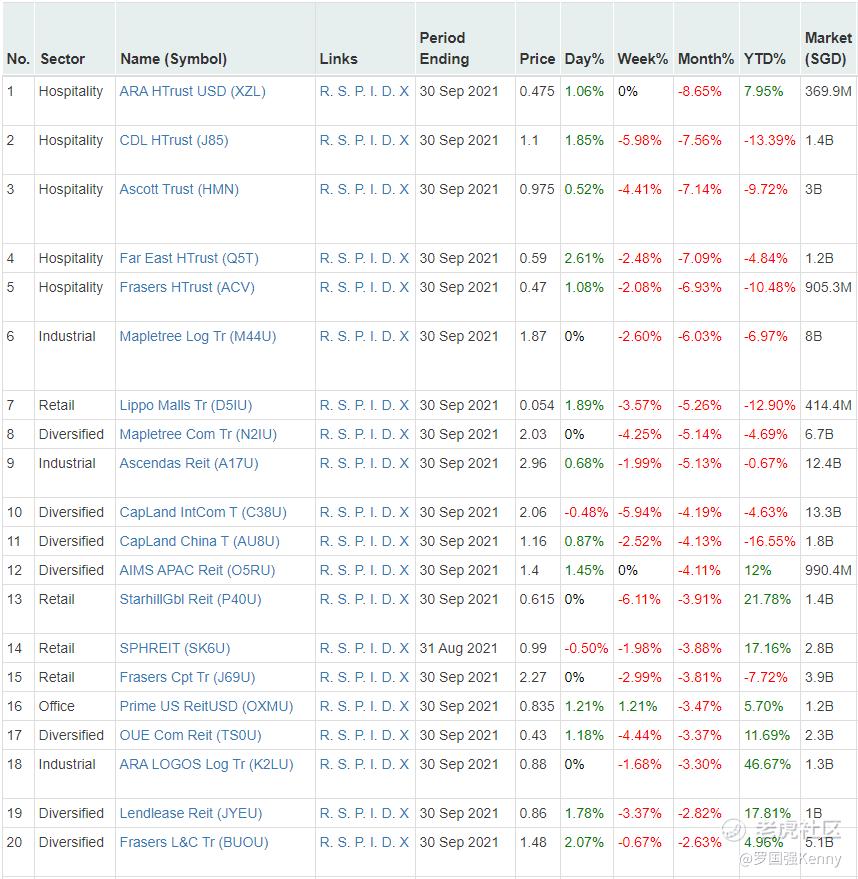This screenshot has width=858, height=879.
Task: Click the I. link in Far East HTrust row
Action: point(373,258)
